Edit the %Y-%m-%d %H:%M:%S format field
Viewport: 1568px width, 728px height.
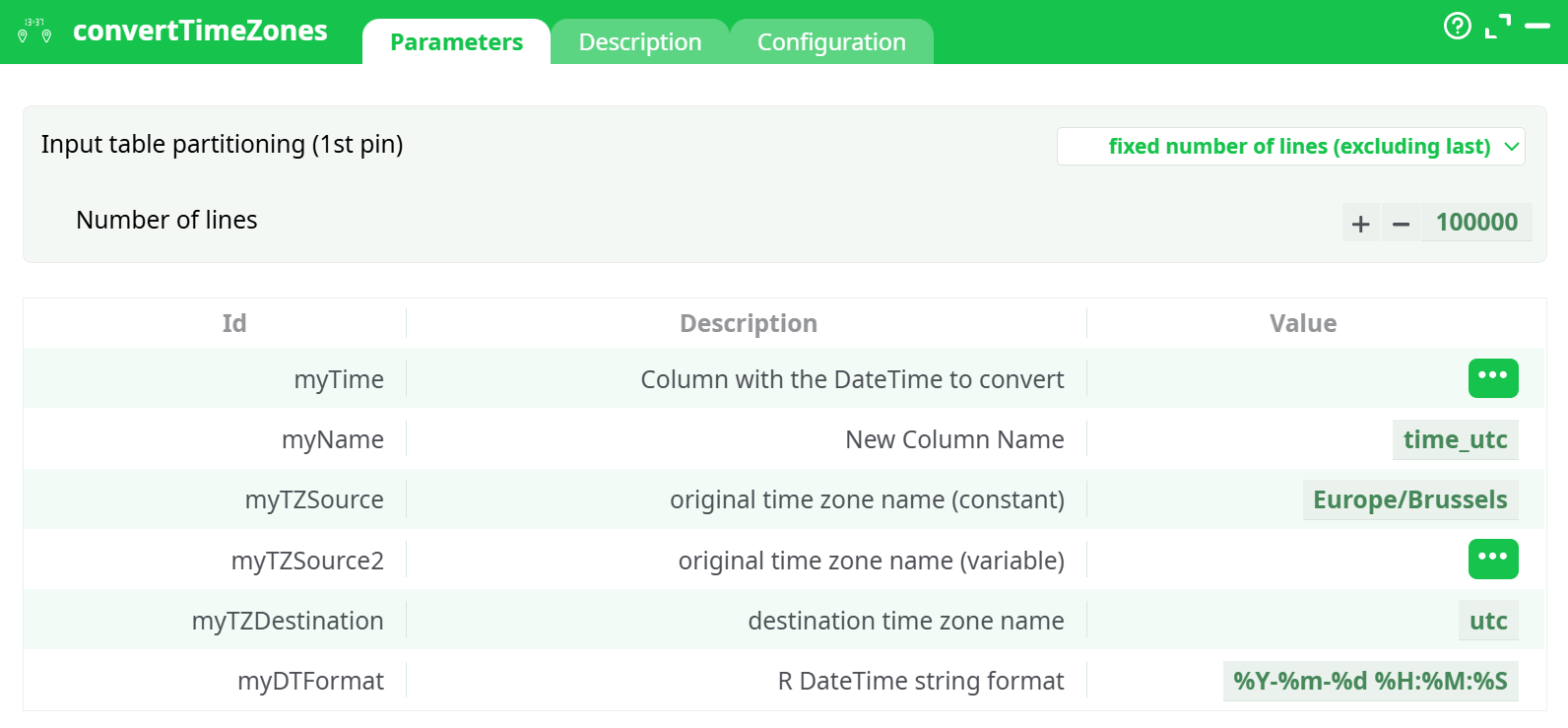click(1370, 682)
